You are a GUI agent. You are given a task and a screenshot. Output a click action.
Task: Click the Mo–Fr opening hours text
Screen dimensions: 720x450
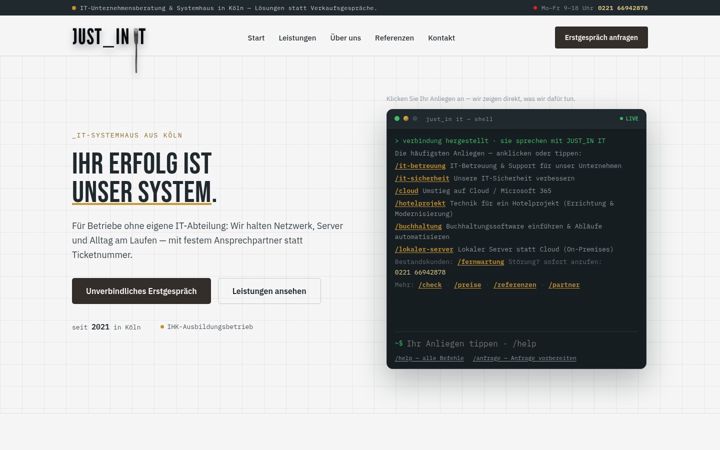567,8
